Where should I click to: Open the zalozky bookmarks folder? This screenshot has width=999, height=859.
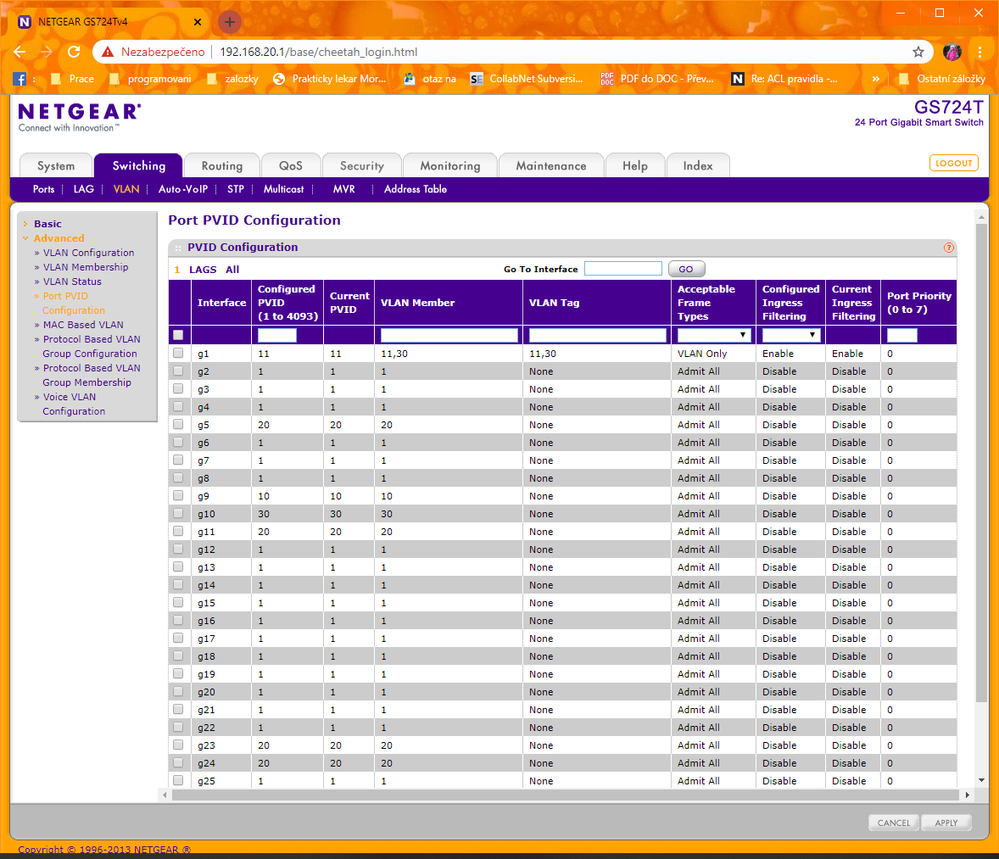tap(233, 79)
